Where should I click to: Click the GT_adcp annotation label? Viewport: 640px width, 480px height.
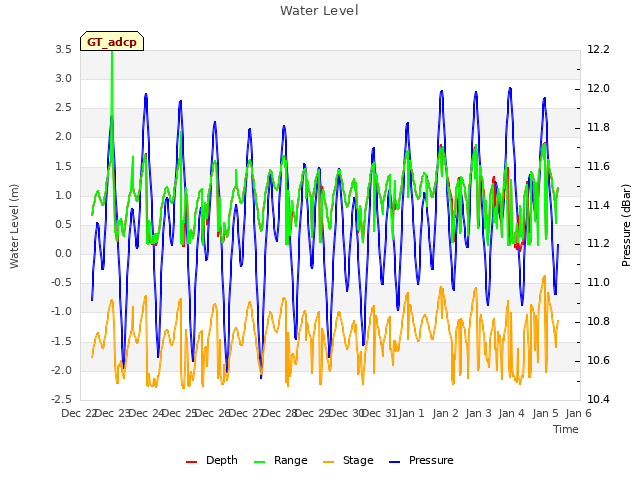point(112,41)
